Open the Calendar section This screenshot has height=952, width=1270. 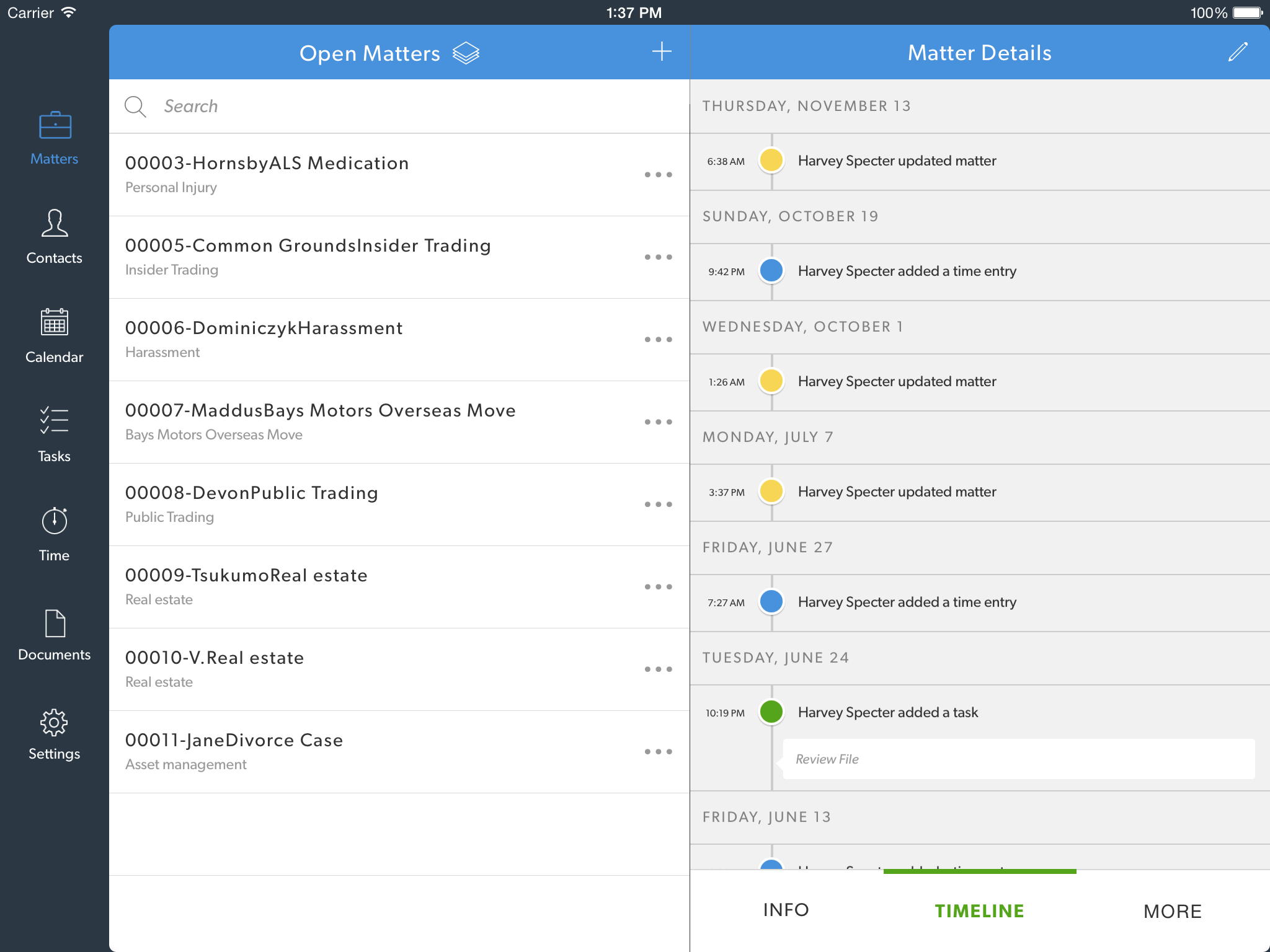pyautogui.click(x=55, y=337)
